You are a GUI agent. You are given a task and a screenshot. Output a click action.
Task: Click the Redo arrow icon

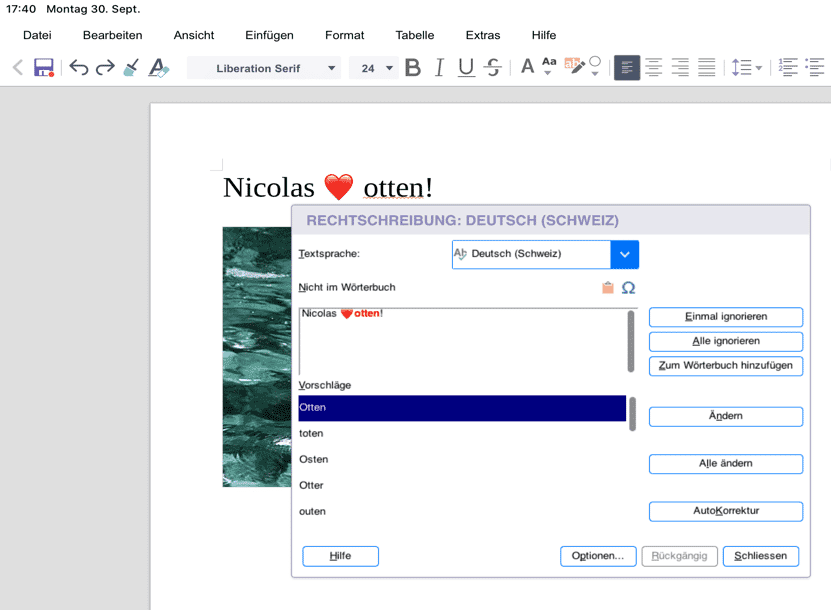[105, 68]
